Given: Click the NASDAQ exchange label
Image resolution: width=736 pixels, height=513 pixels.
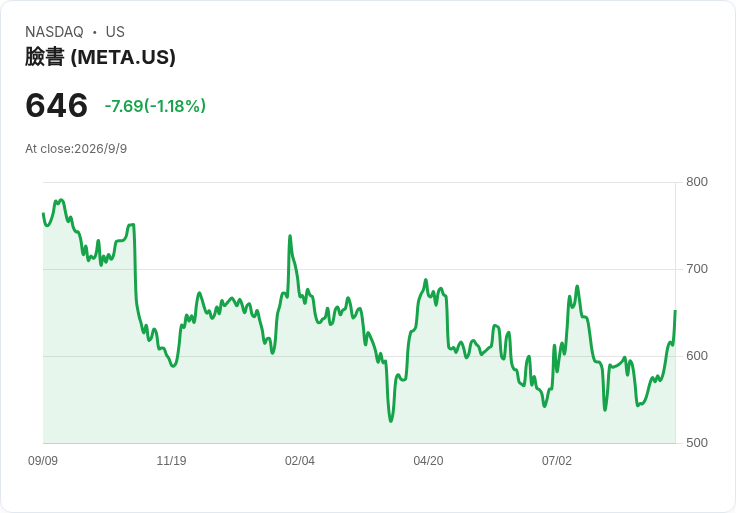Looking at the screenshot, I should point(54,32).
